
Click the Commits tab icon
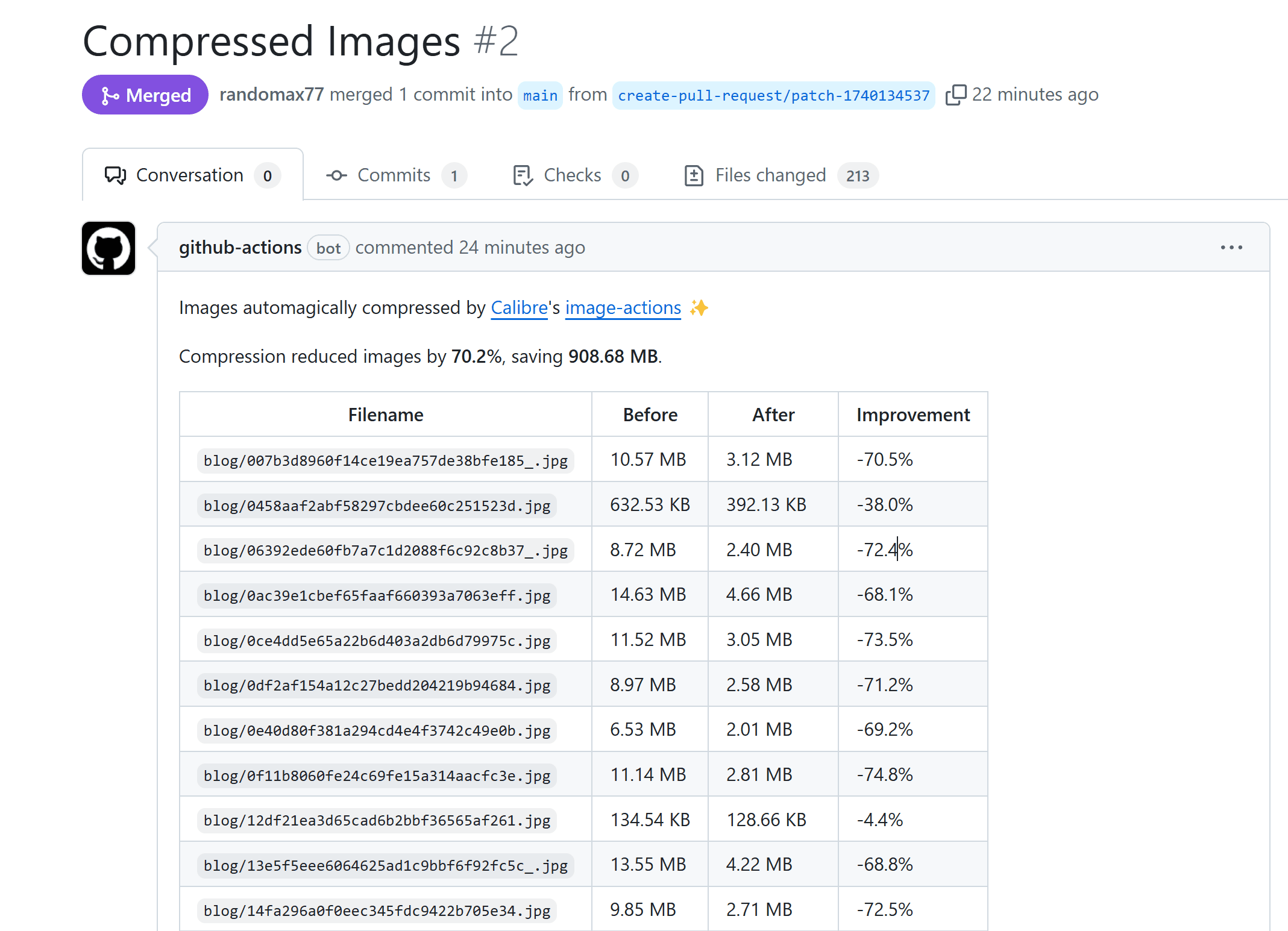[x=336, y=175]
